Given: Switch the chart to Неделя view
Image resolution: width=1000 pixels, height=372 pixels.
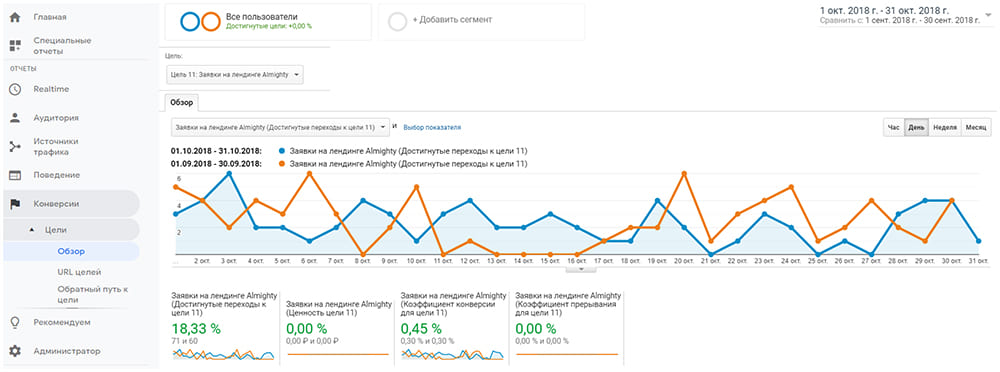Looking at the screenshot, I should coord(945,128).
